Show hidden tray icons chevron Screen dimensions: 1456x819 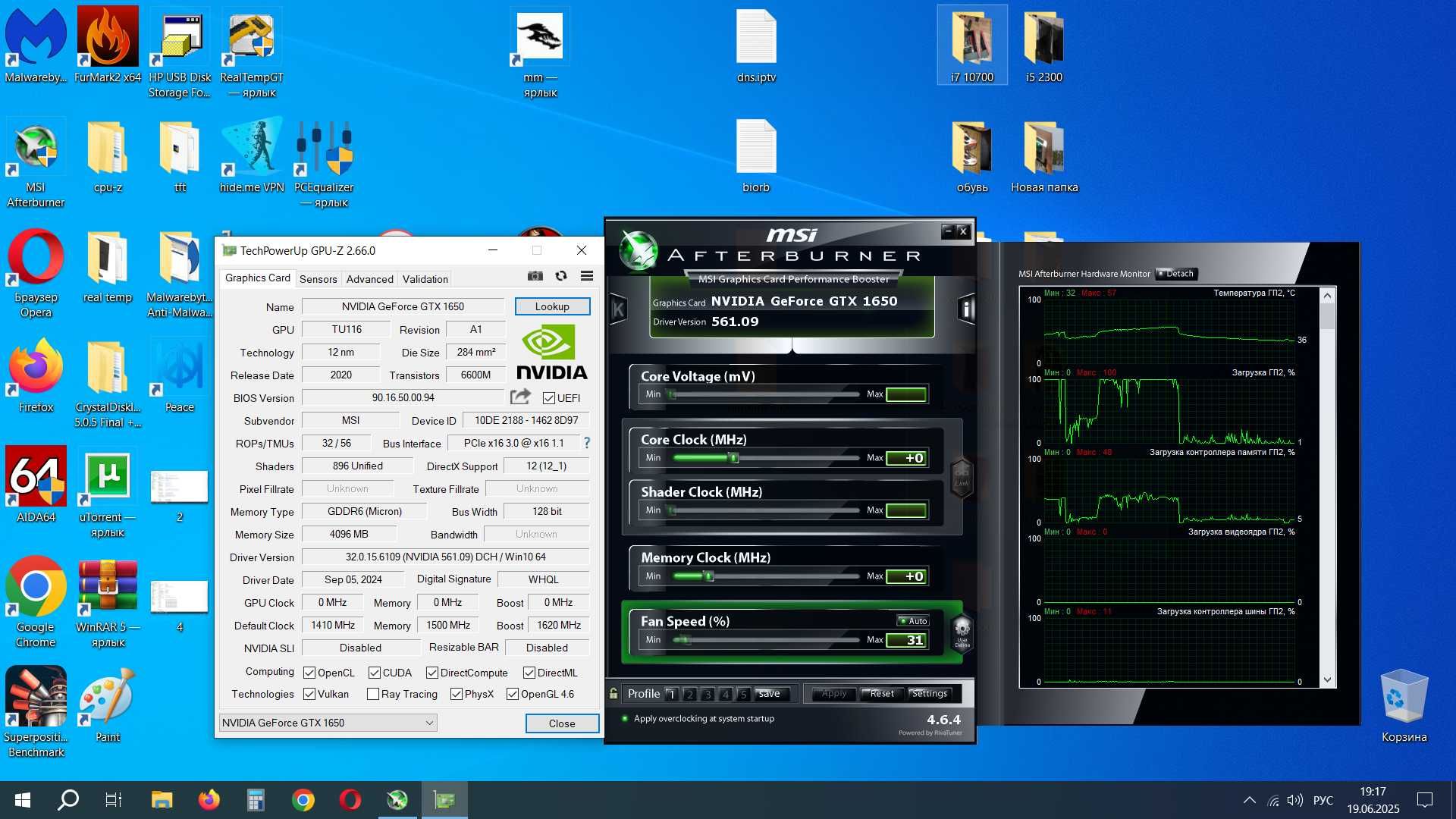pos(1249,799)
